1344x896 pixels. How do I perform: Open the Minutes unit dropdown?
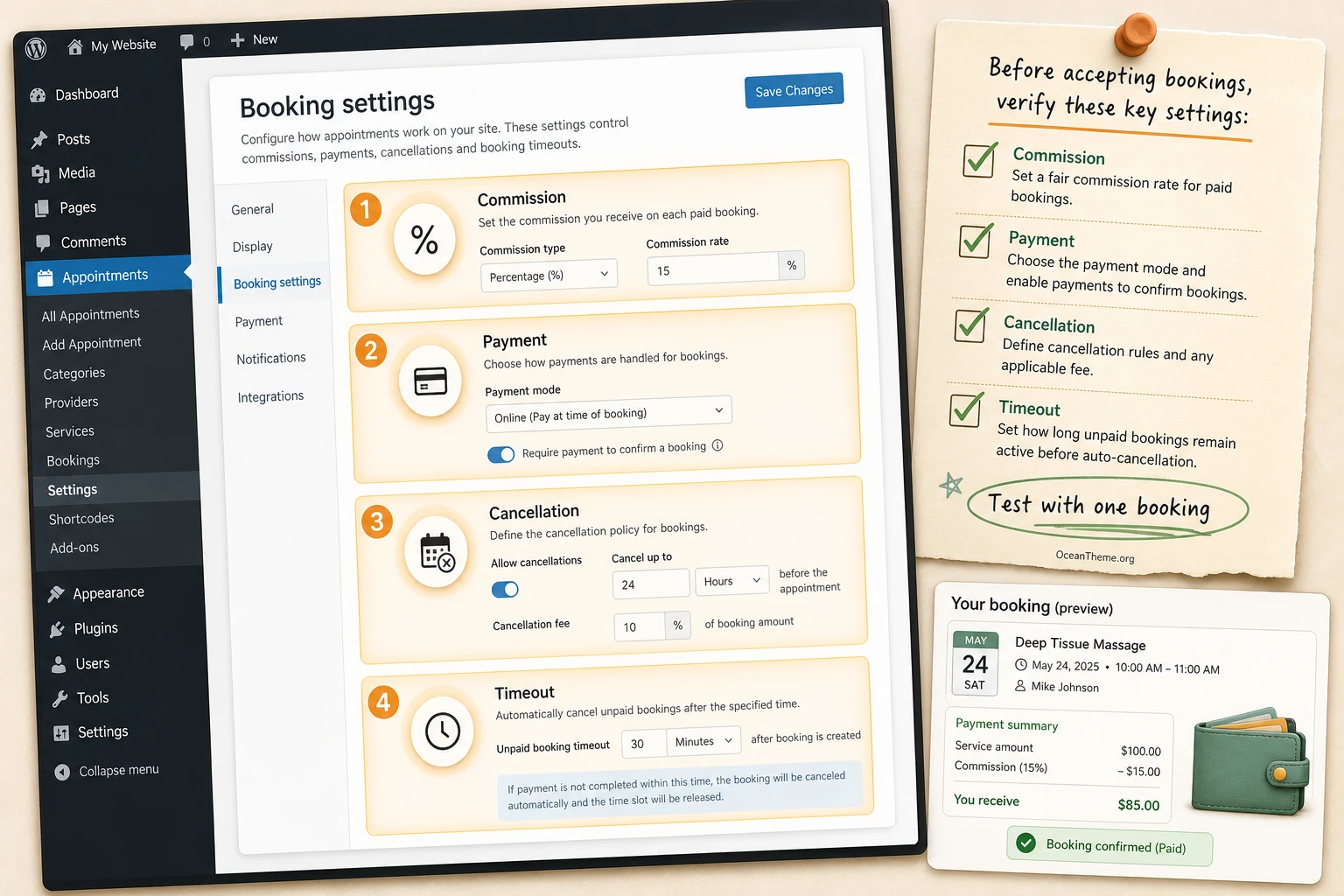coord(704,741)
